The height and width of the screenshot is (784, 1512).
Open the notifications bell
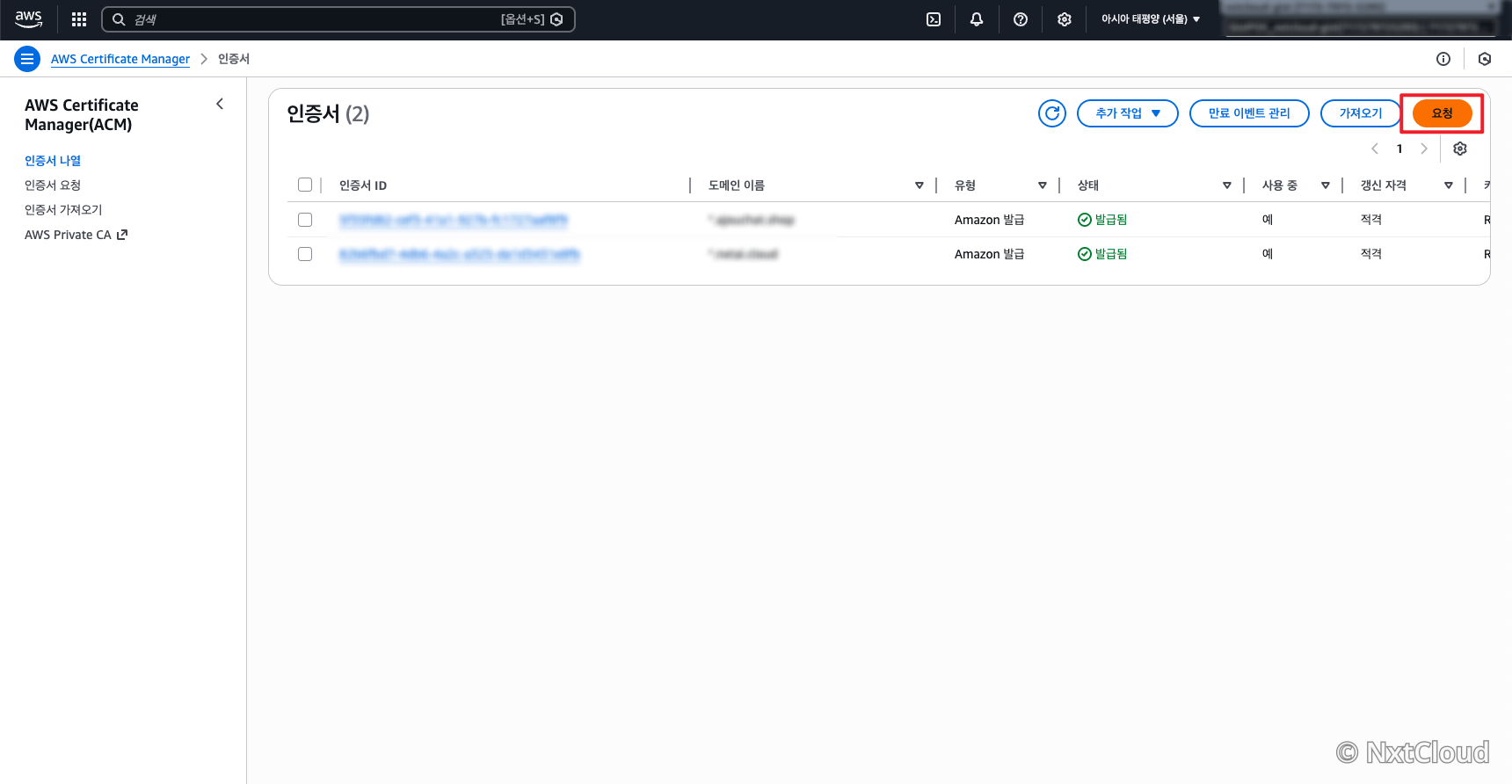tap(977, 19)
